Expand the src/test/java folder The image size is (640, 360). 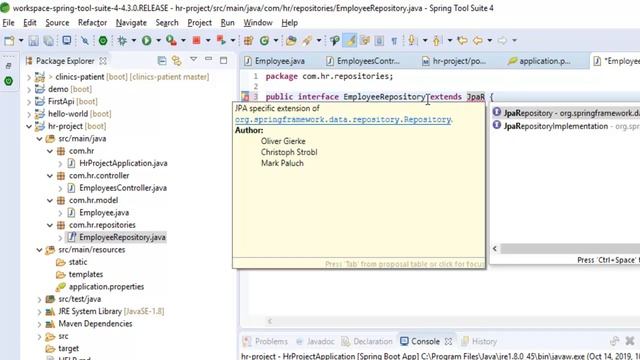pos(39,300)
